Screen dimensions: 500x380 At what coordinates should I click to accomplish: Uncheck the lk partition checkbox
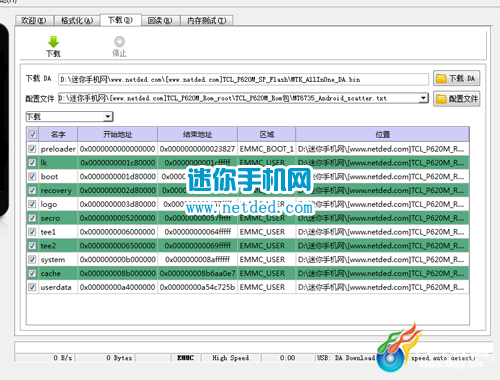[32, 163]
